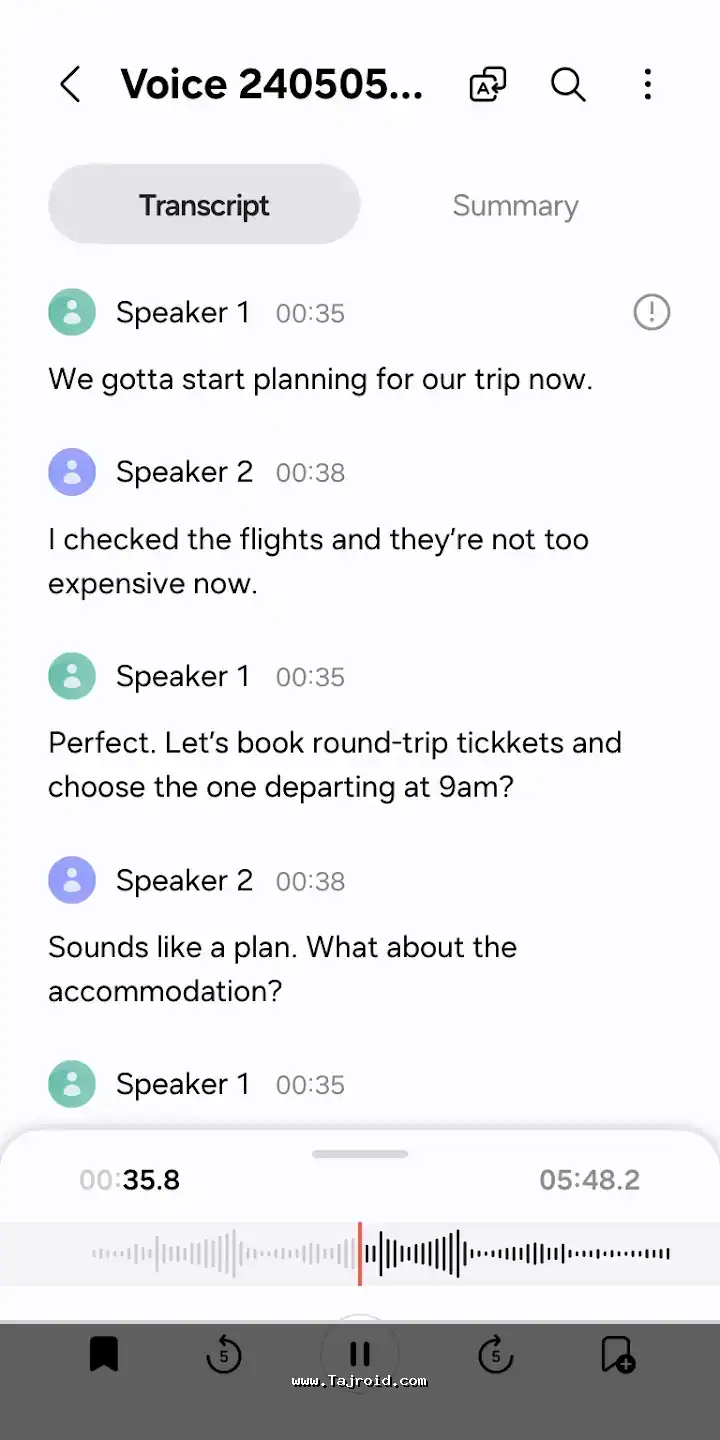
Task: Go back using the back arrow
Action: coord(70,85)
